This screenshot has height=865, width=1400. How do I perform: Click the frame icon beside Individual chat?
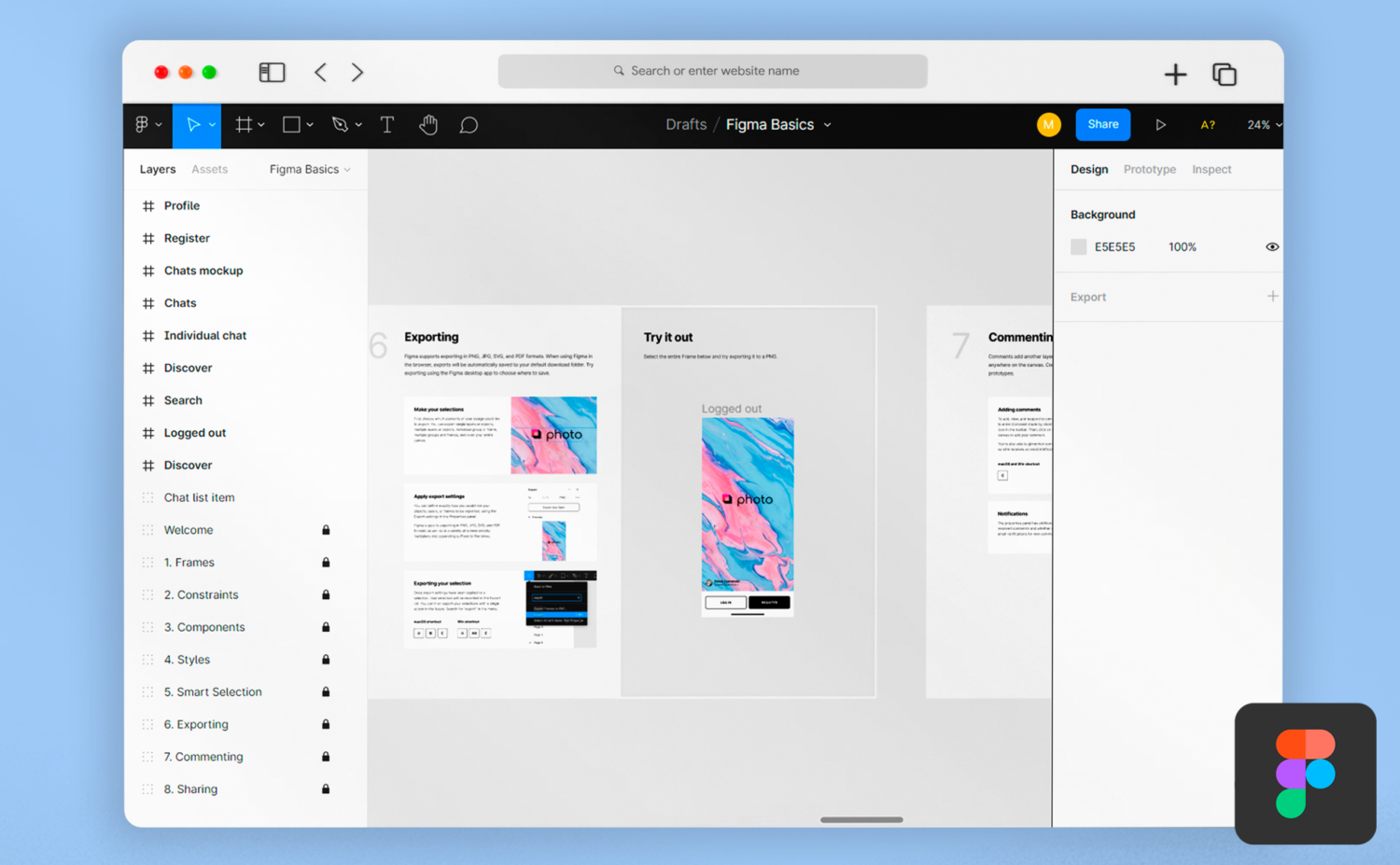(148, 335)
